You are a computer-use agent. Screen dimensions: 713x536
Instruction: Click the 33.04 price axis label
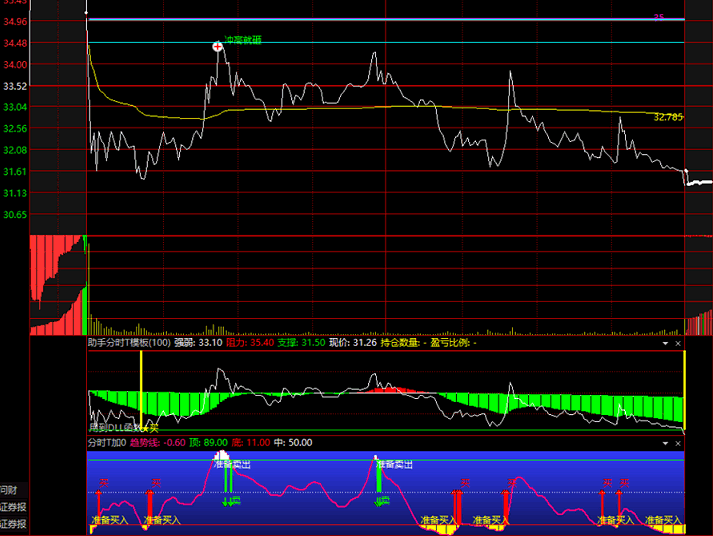click(x=15, y=107)
